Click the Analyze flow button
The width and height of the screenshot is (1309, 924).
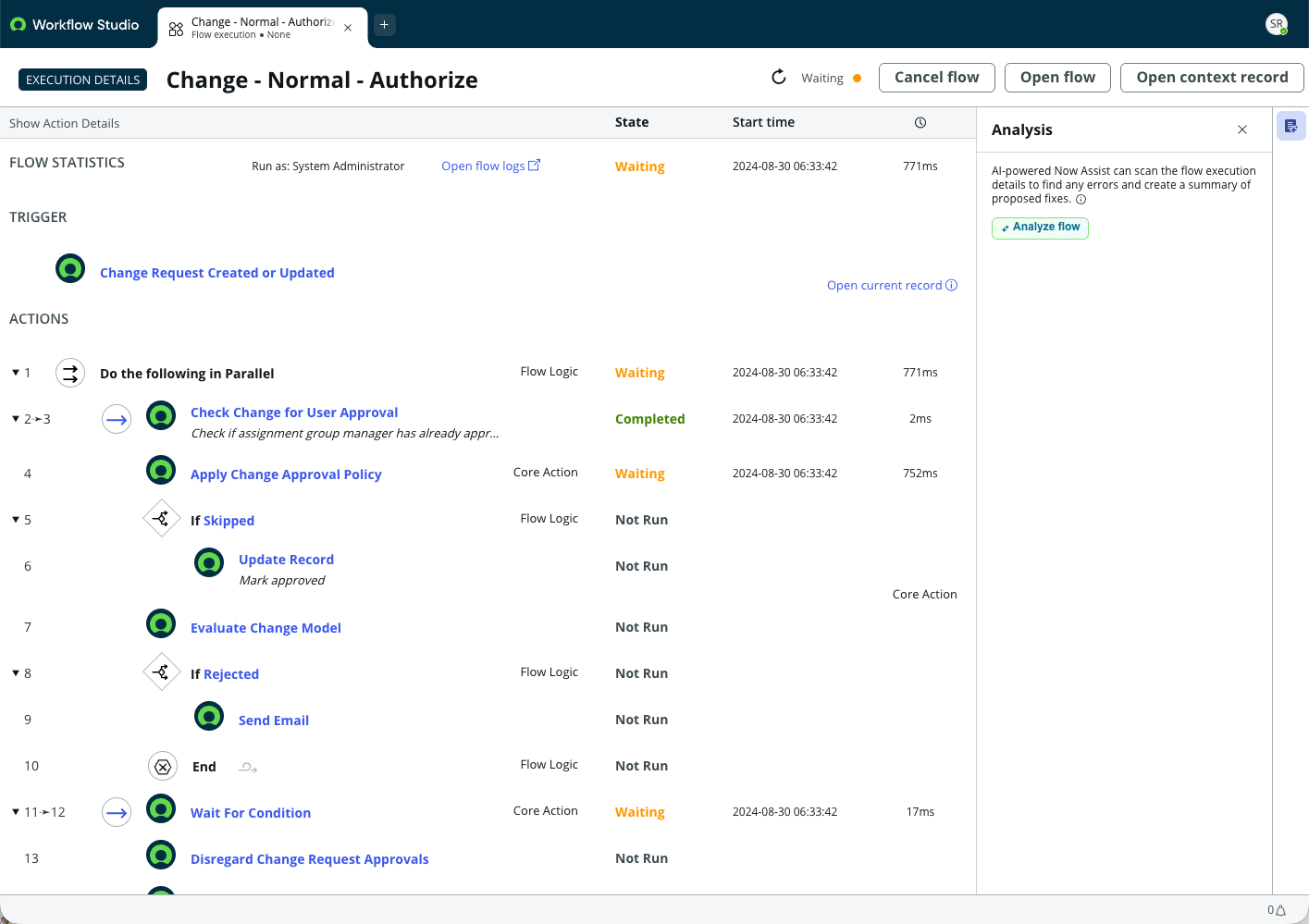pyautogui.click(x=1040, y=228)
